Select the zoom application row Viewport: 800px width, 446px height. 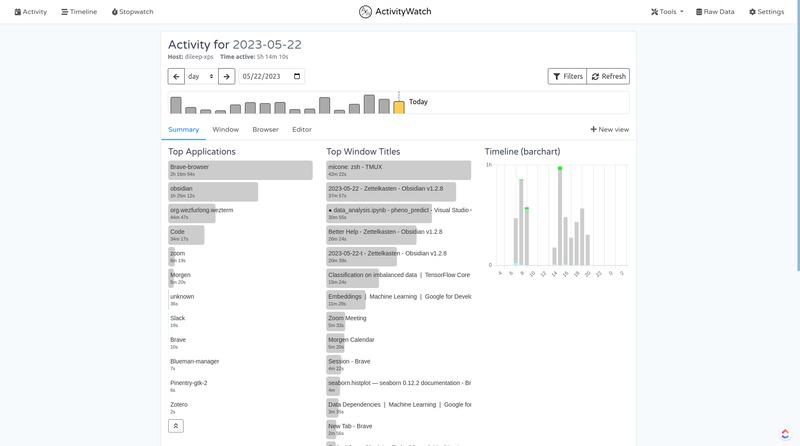(178, 257)
